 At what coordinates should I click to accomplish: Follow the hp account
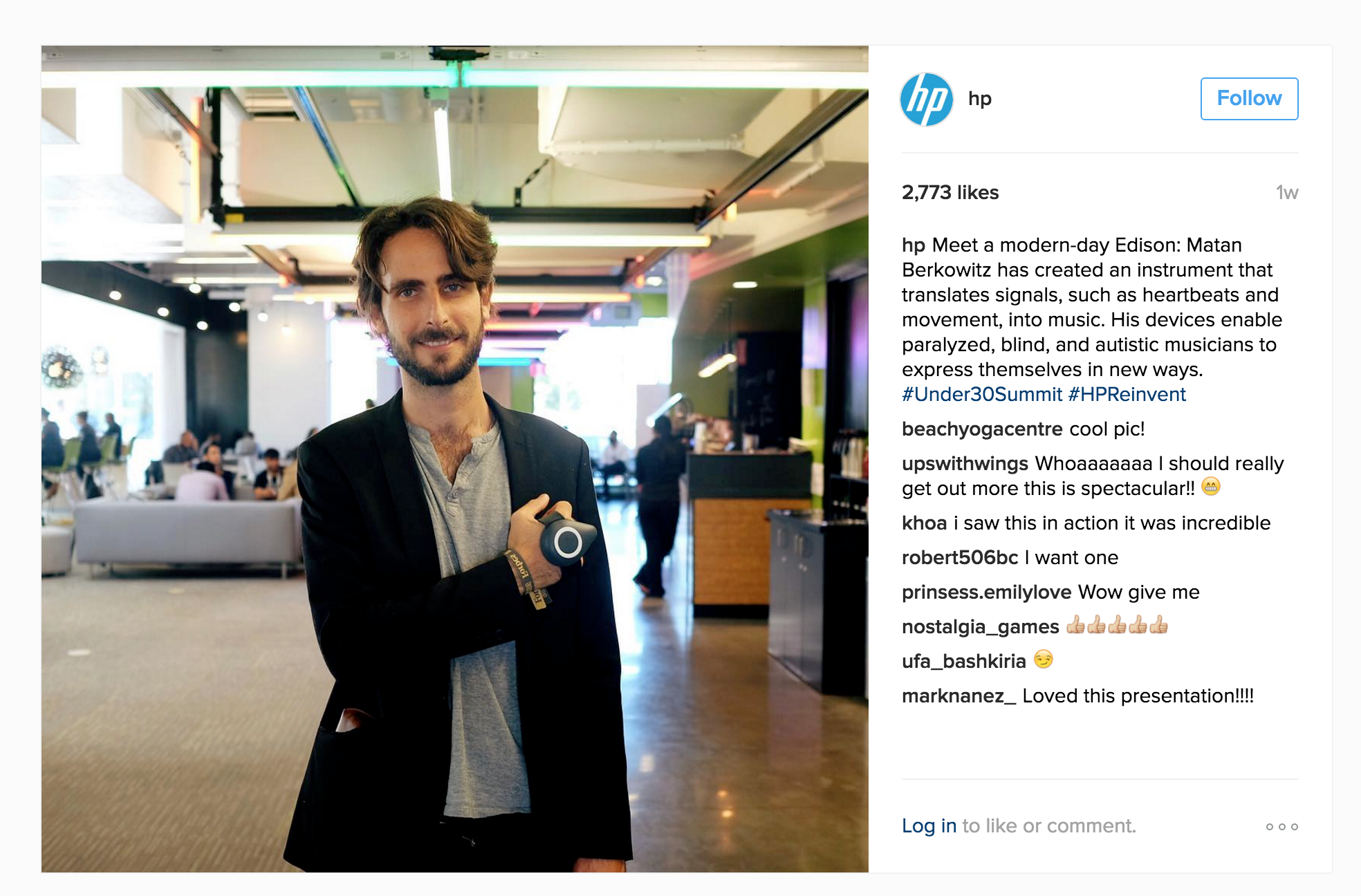pos(1249,99)
